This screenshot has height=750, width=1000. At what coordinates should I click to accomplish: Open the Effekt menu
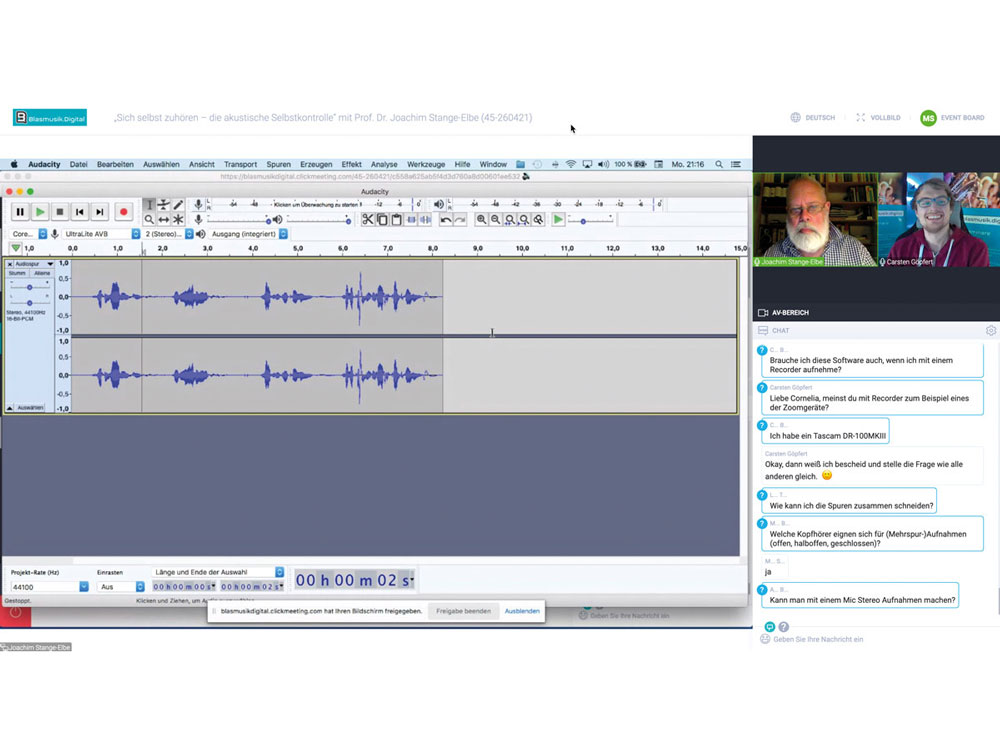point(351,165)
